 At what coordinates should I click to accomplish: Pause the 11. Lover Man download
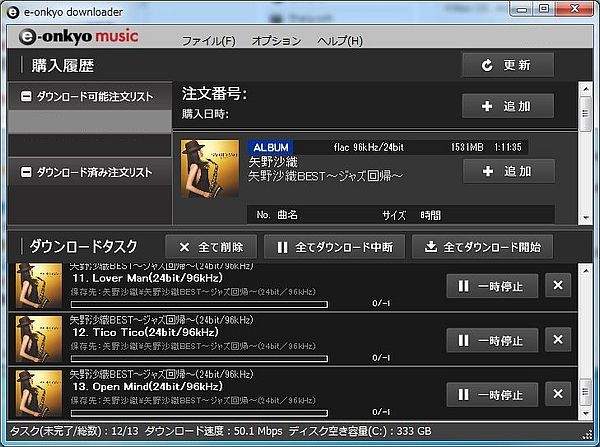pyautogui.click(x=492, y=286)
